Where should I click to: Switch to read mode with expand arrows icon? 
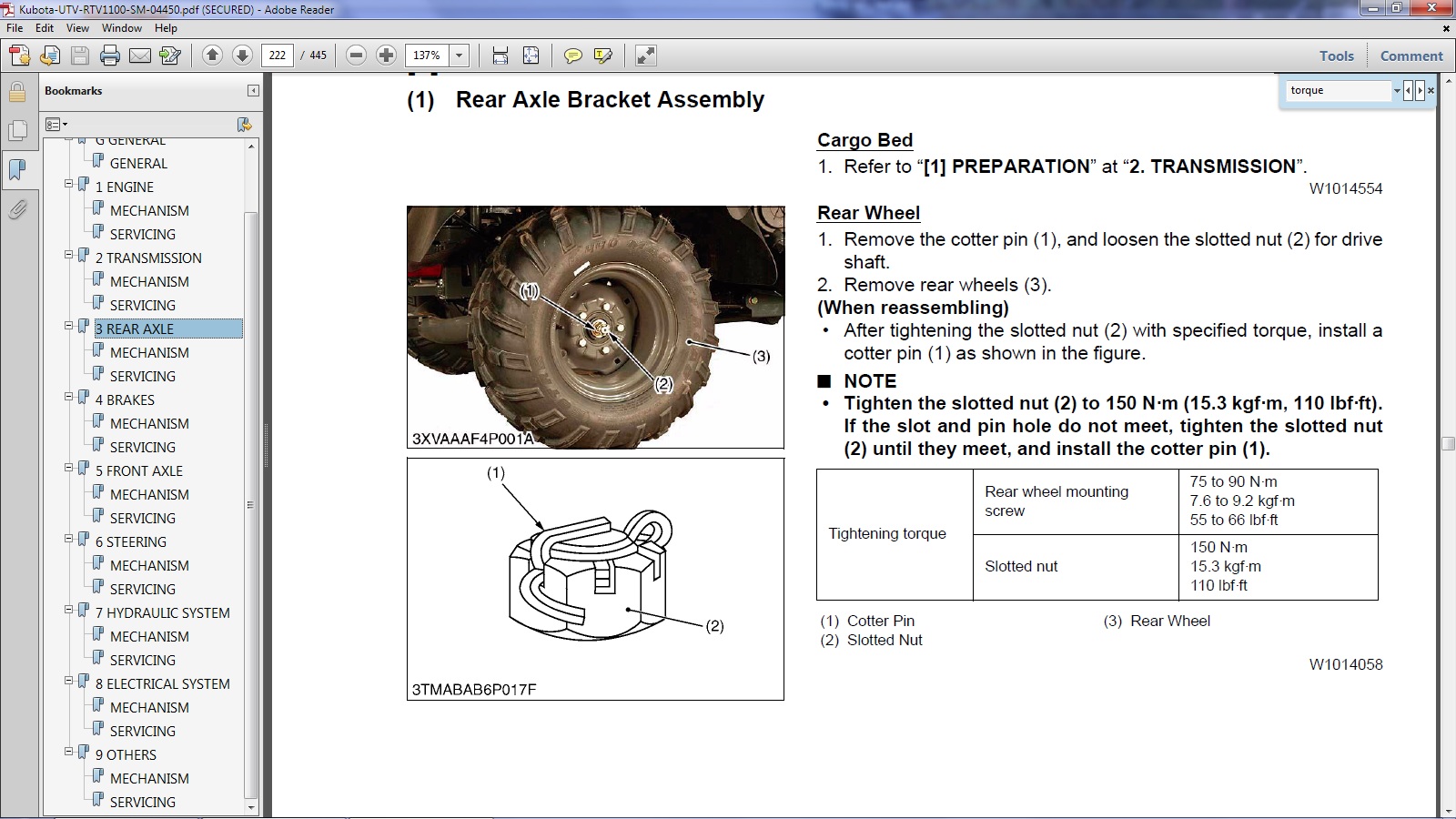645,56
